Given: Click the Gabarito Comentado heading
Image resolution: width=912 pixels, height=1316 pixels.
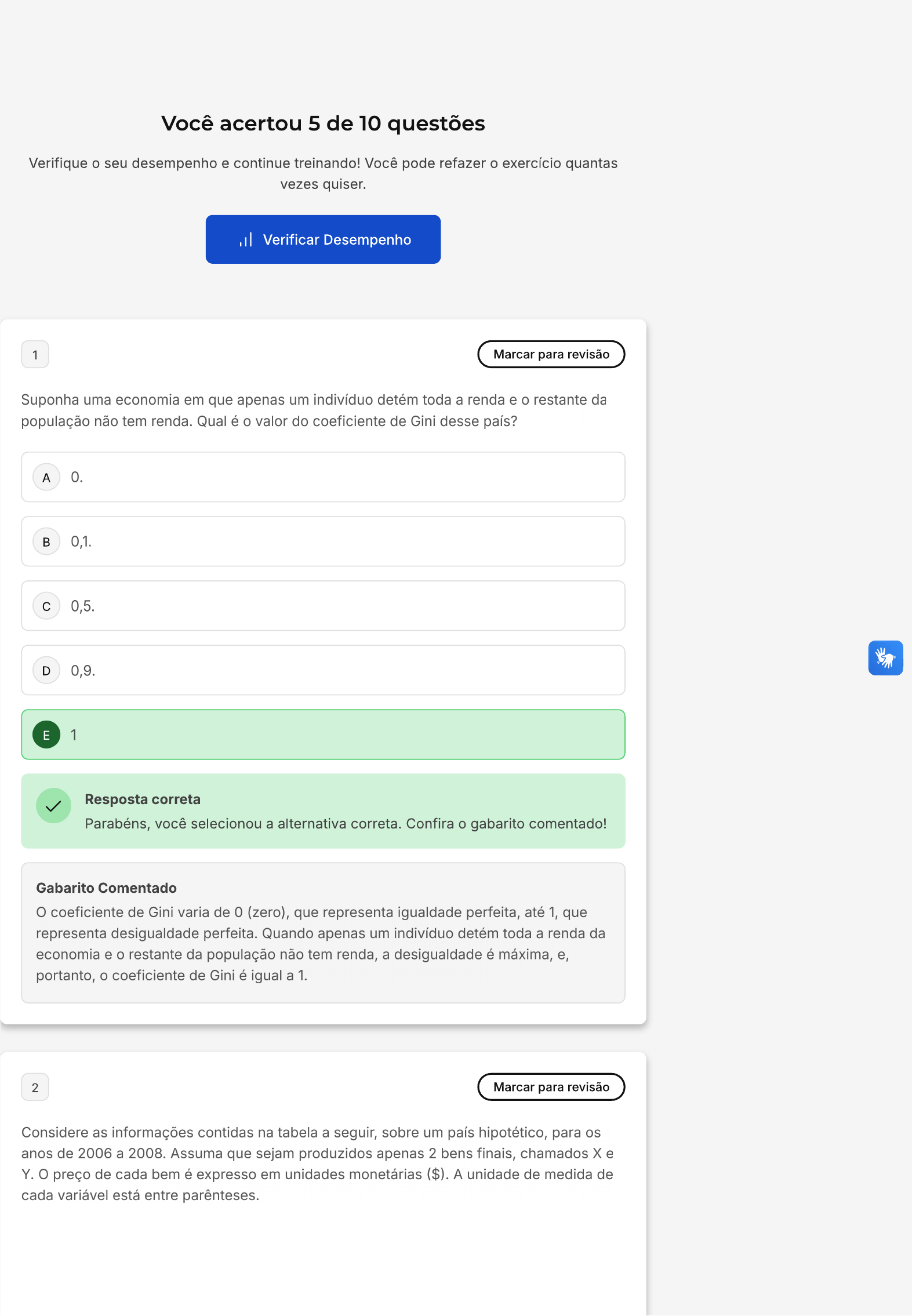Looking at the screenshot, I should 106,888.
